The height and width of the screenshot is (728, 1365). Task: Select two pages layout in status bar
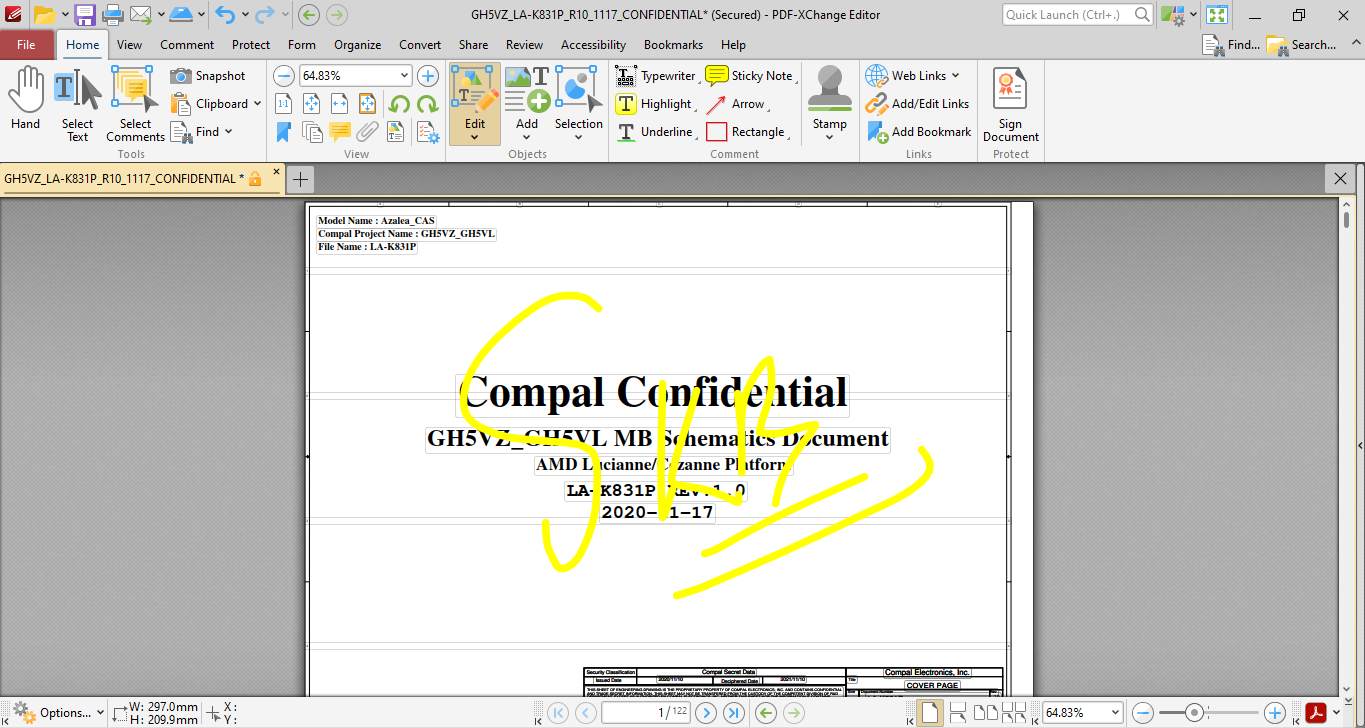pos(985,713)
